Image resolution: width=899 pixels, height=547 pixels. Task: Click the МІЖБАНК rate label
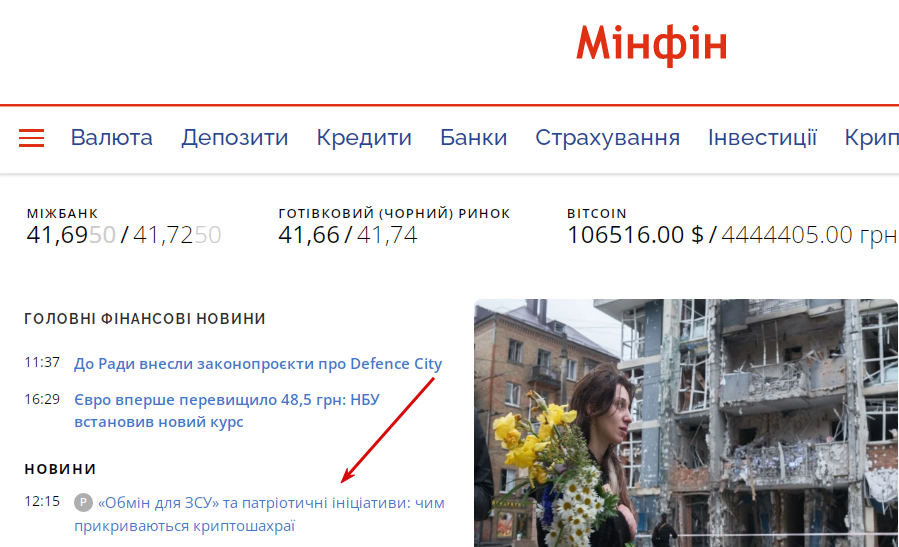(62, 213)
